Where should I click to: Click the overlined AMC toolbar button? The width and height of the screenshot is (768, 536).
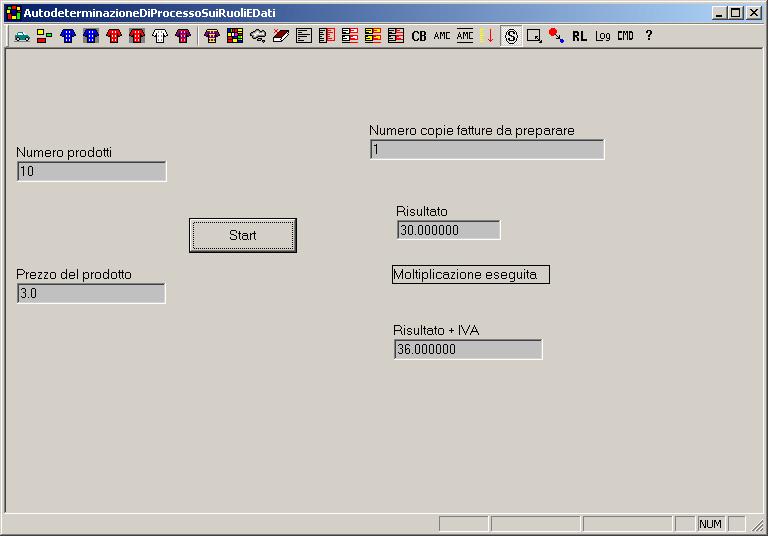click(465, 36)
